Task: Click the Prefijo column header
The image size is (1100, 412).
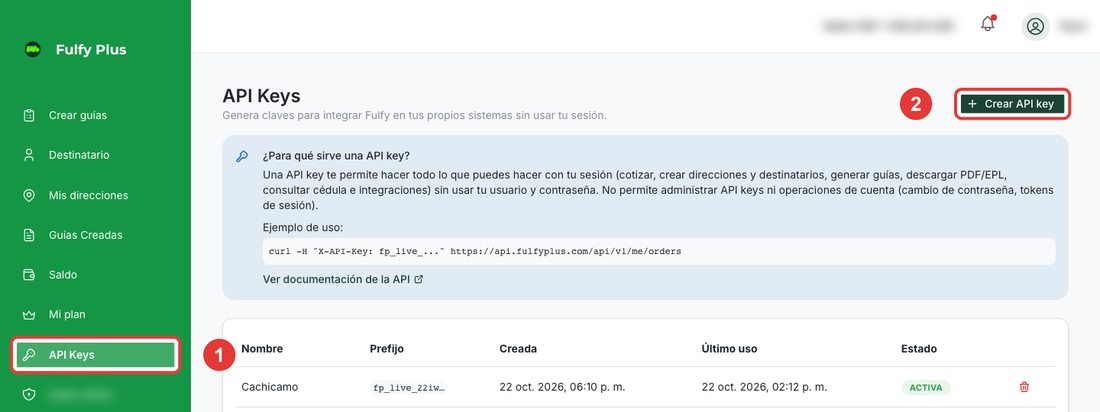Action: 387,348
